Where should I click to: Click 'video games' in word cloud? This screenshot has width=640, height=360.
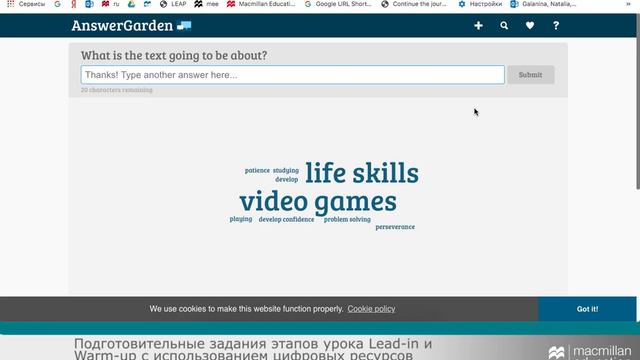[x=318, y=201]
